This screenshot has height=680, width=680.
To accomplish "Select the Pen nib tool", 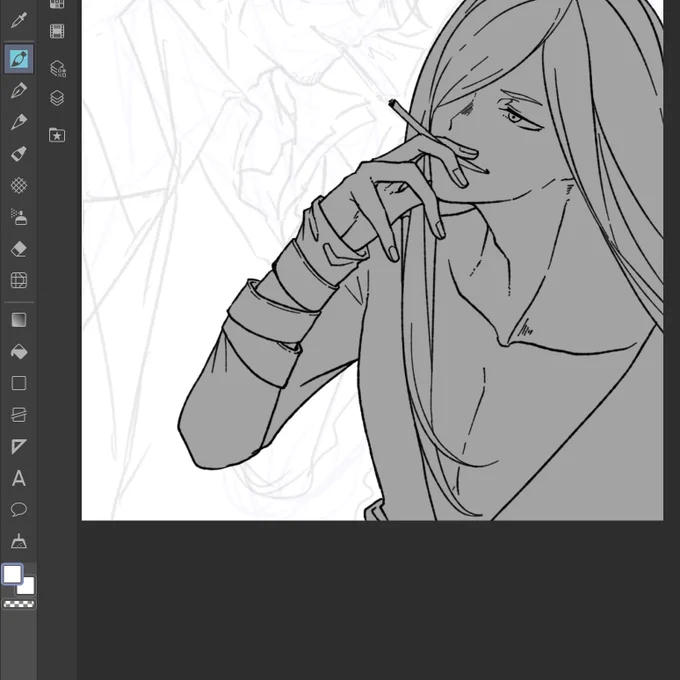I will click(x=19, y=90).
